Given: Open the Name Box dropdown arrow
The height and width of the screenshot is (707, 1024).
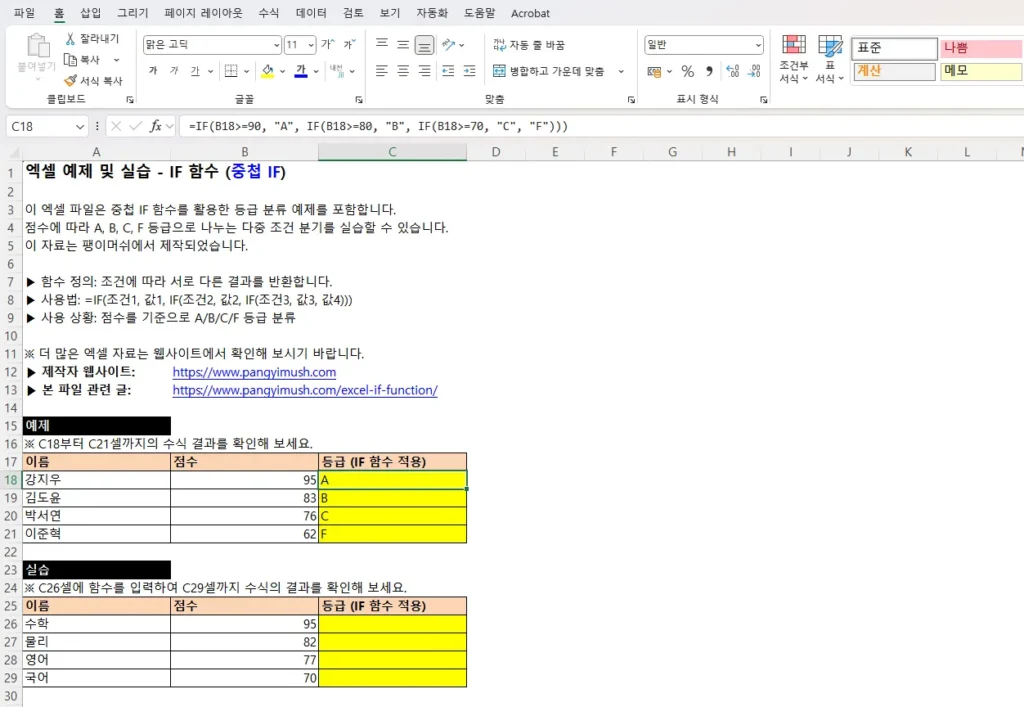Looking at the screenshot, I should pos(80,127).
